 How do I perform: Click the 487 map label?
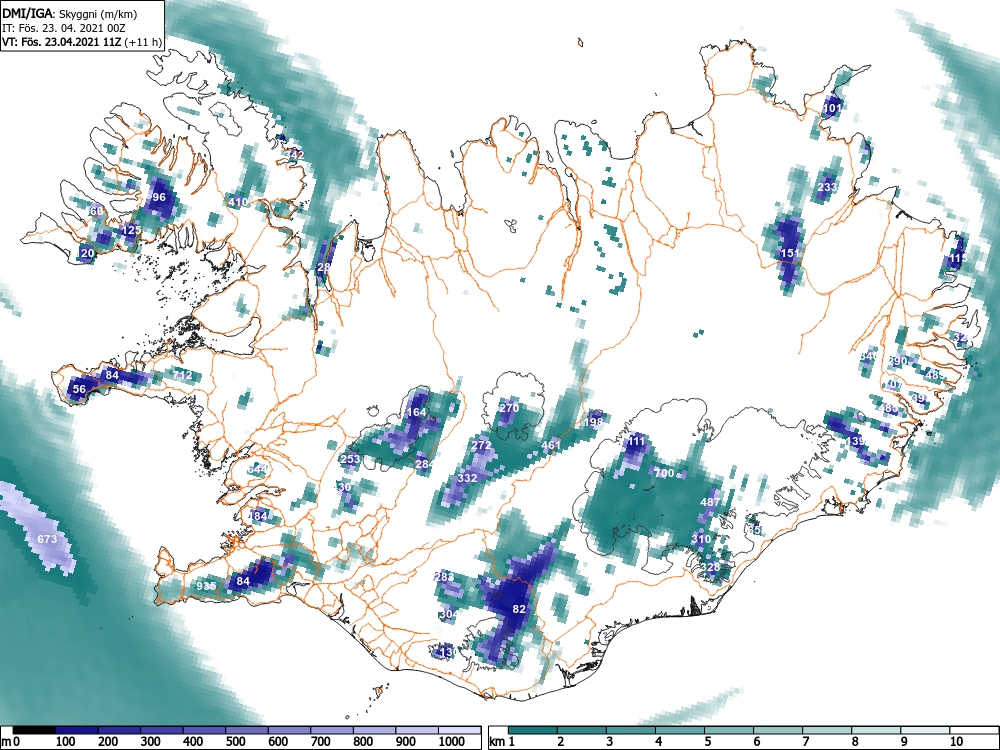click(x=710, y=502)
